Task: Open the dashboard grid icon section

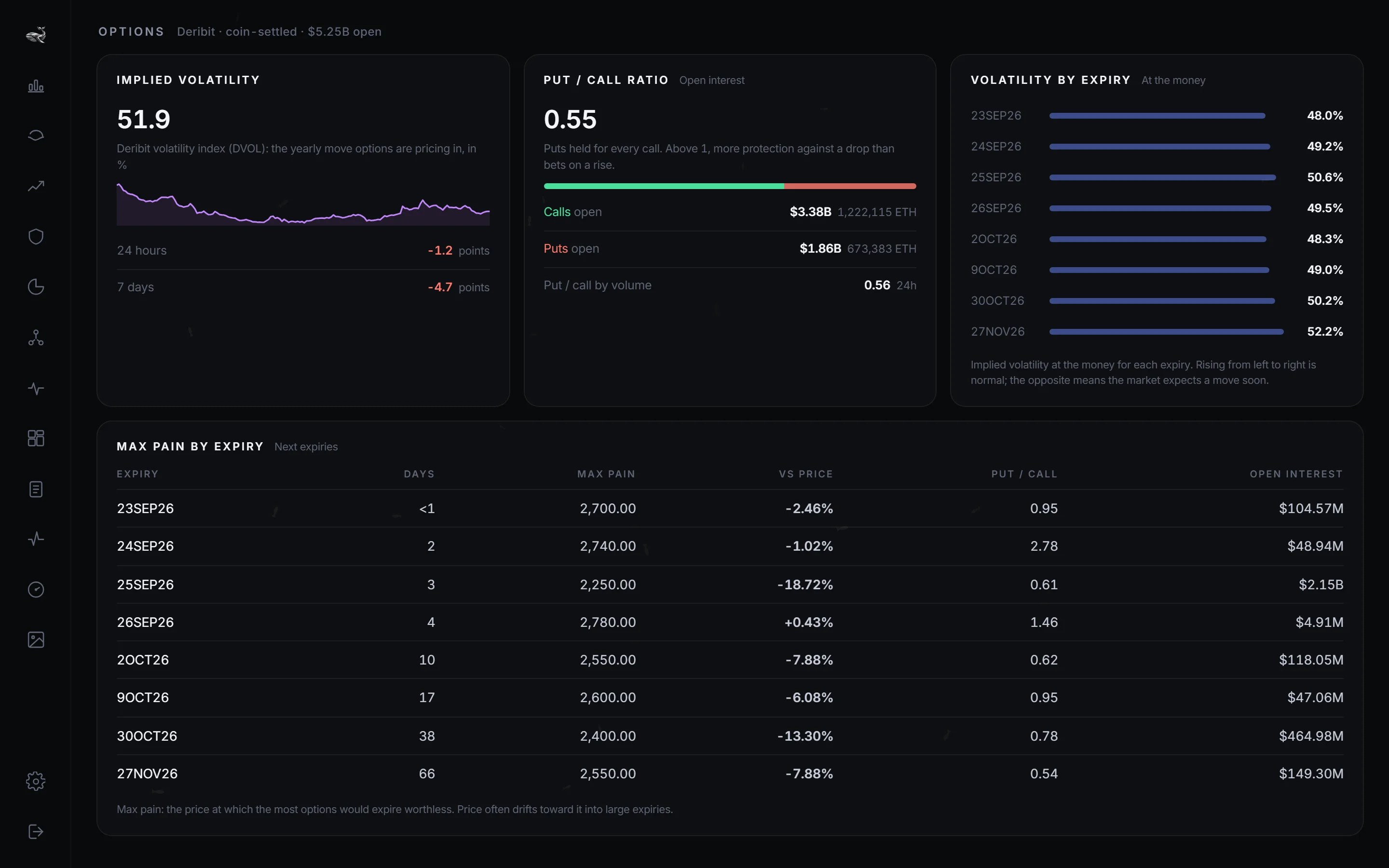Action: pyautogui.click(x=36, y=438)
